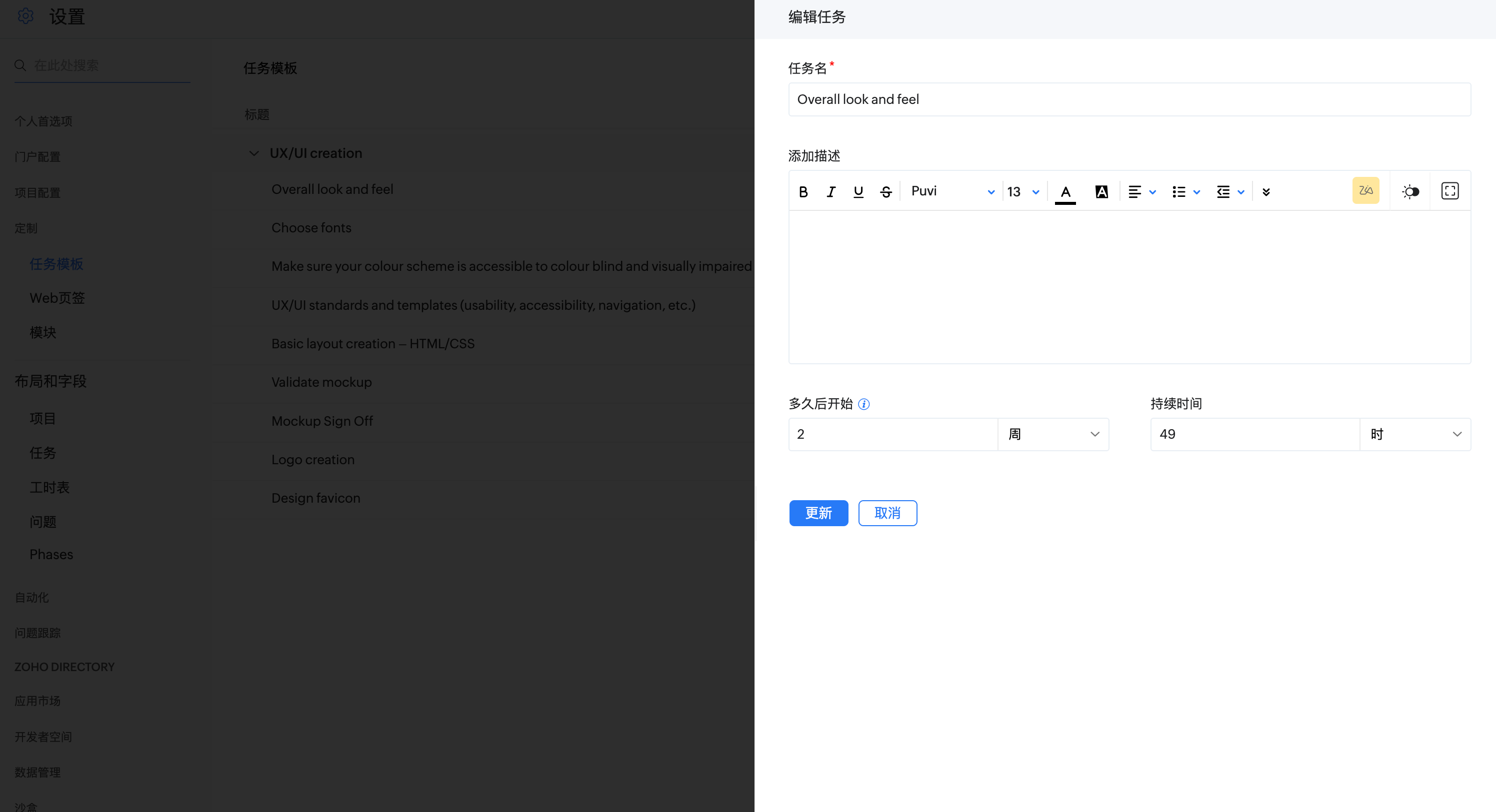The image size is (1496, 812).
Task: Click the 任务名 name input field
Action: 1129,99
